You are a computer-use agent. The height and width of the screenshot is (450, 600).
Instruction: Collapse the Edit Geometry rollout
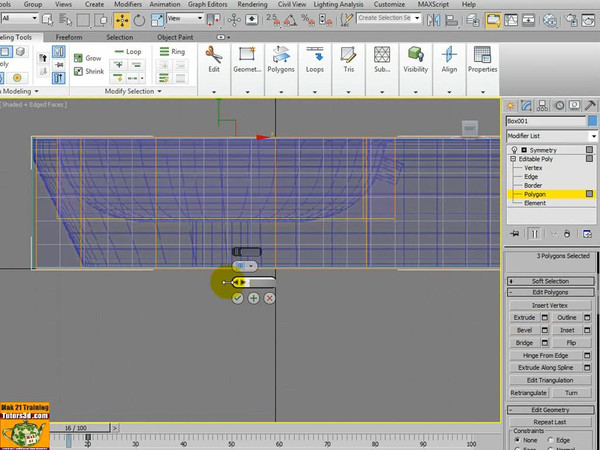550,410
